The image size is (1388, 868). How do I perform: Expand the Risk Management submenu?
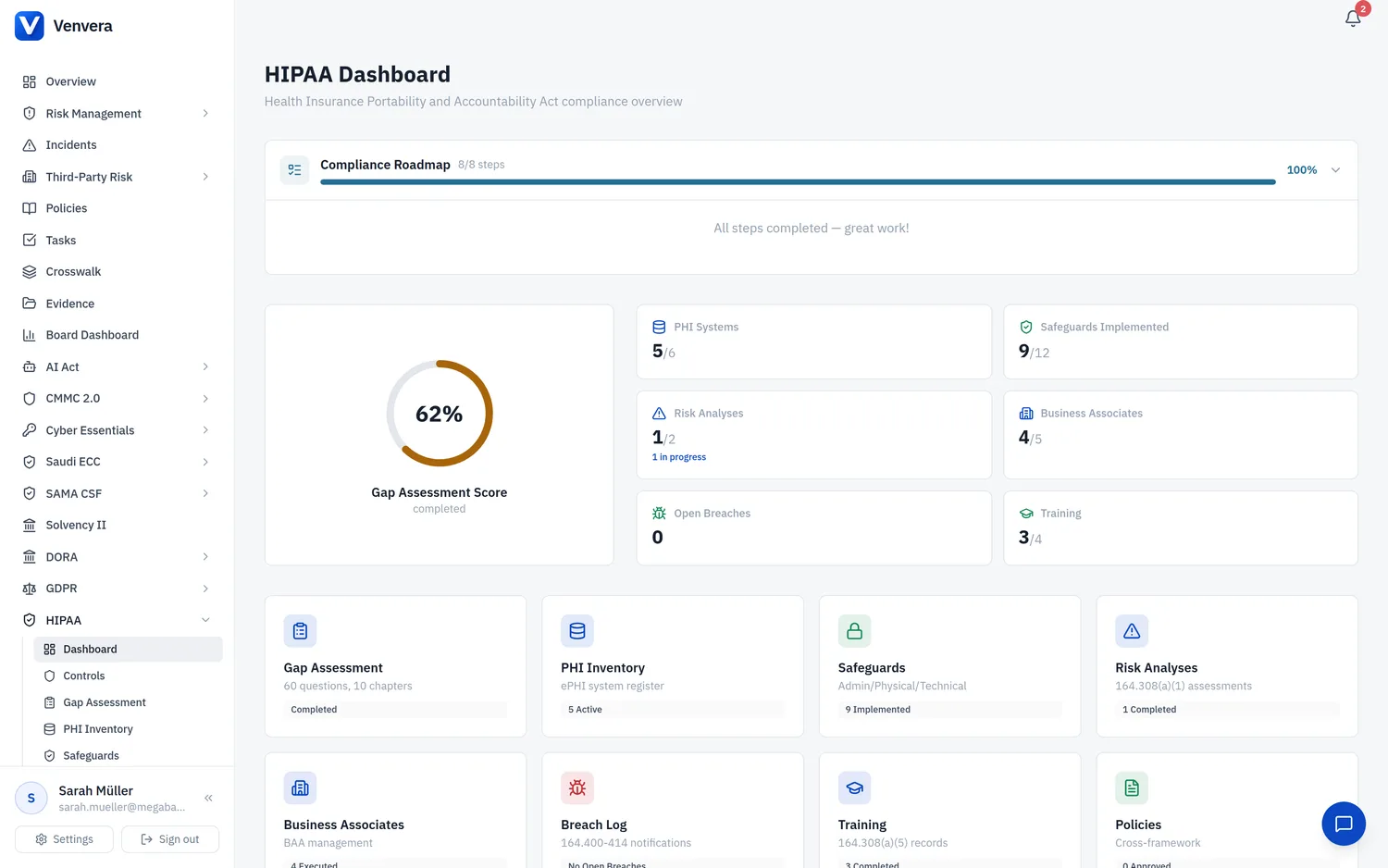[205, 114]
